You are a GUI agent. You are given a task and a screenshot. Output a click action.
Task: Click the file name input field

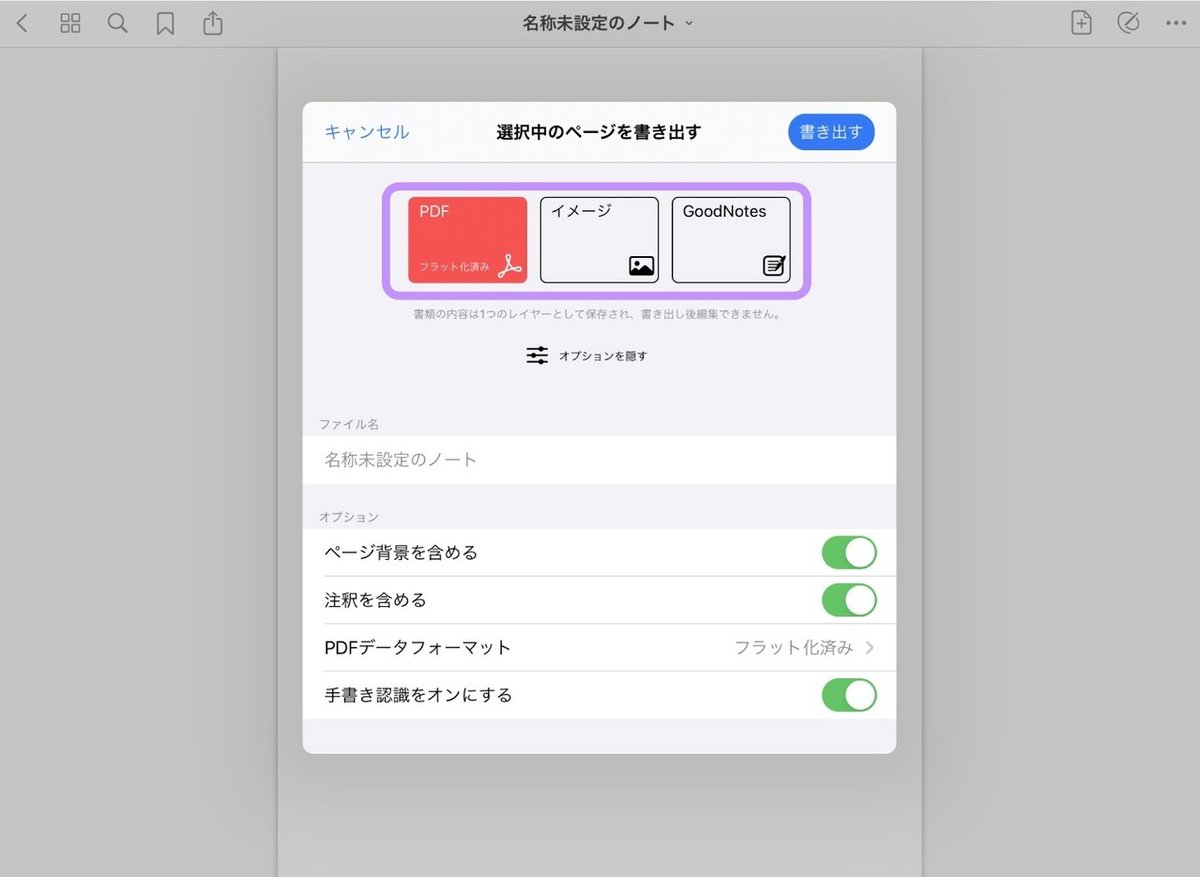pyautogui.click(x=600, y=459)
